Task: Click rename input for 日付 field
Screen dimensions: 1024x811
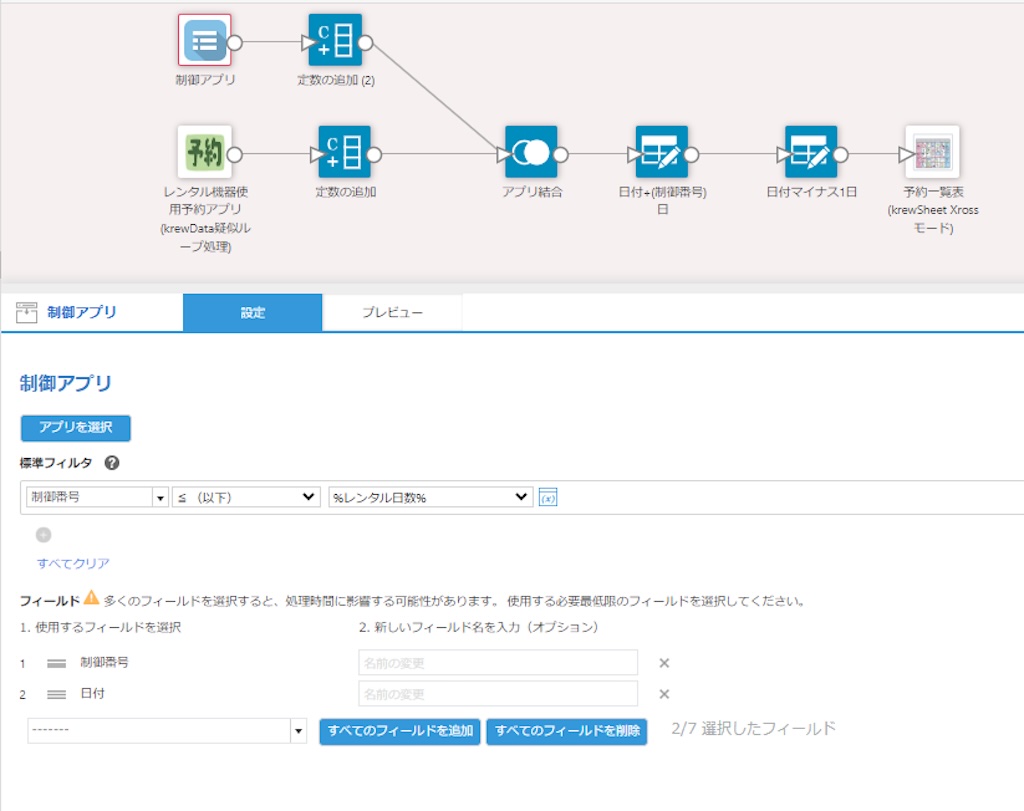Action: click(498, 694)
